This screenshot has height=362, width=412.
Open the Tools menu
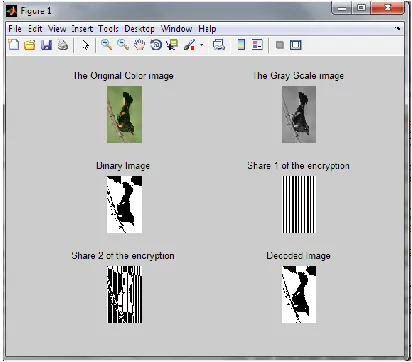tap(108, 29)
